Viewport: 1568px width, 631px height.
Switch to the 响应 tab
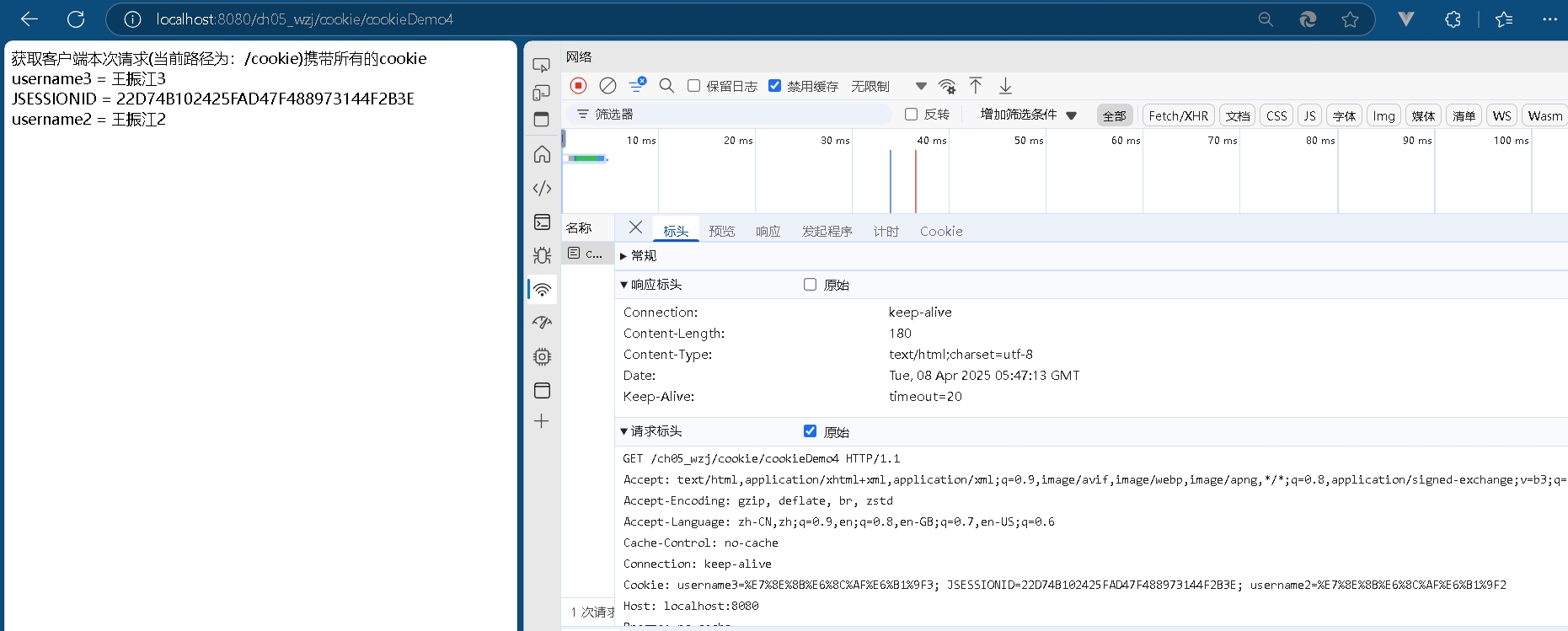(768, 231)
